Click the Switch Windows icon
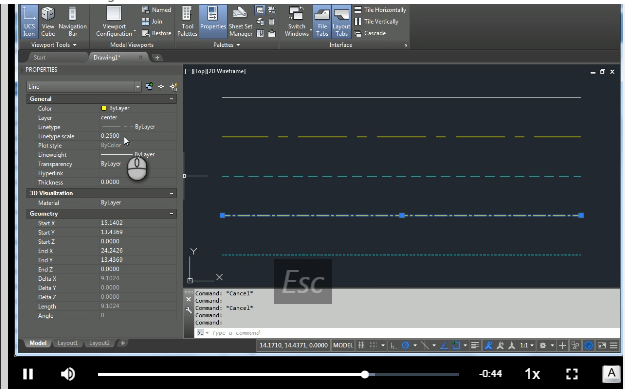Viewport: 625px width, 389px height. click(297, 22)
